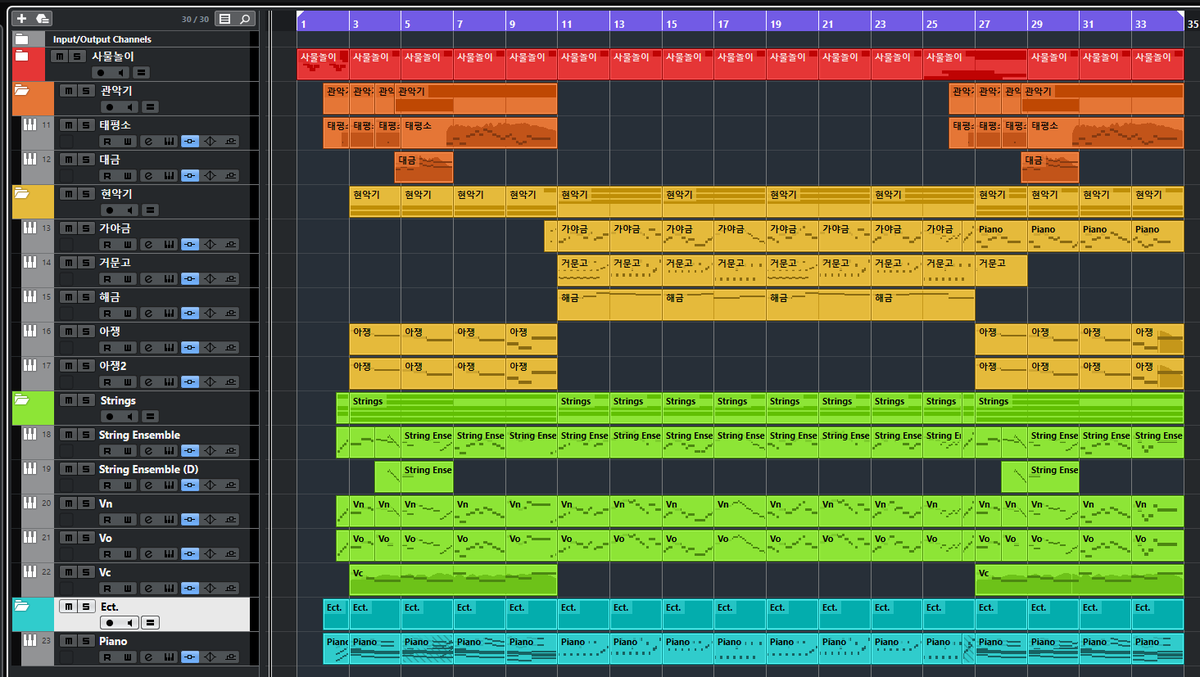Enable Read automation (R) on 태평소
Viewport: 1200px width, 677px height.
tap(106, 141)
